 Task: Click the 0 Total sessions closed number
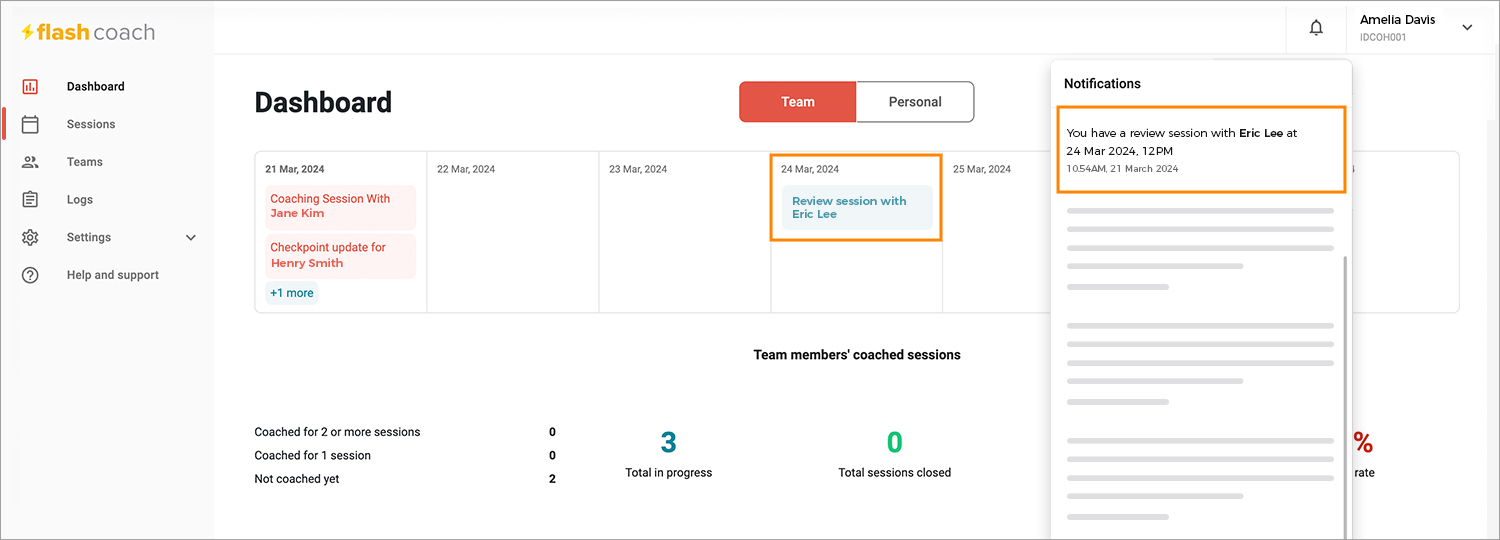click(x=895, y=442)
